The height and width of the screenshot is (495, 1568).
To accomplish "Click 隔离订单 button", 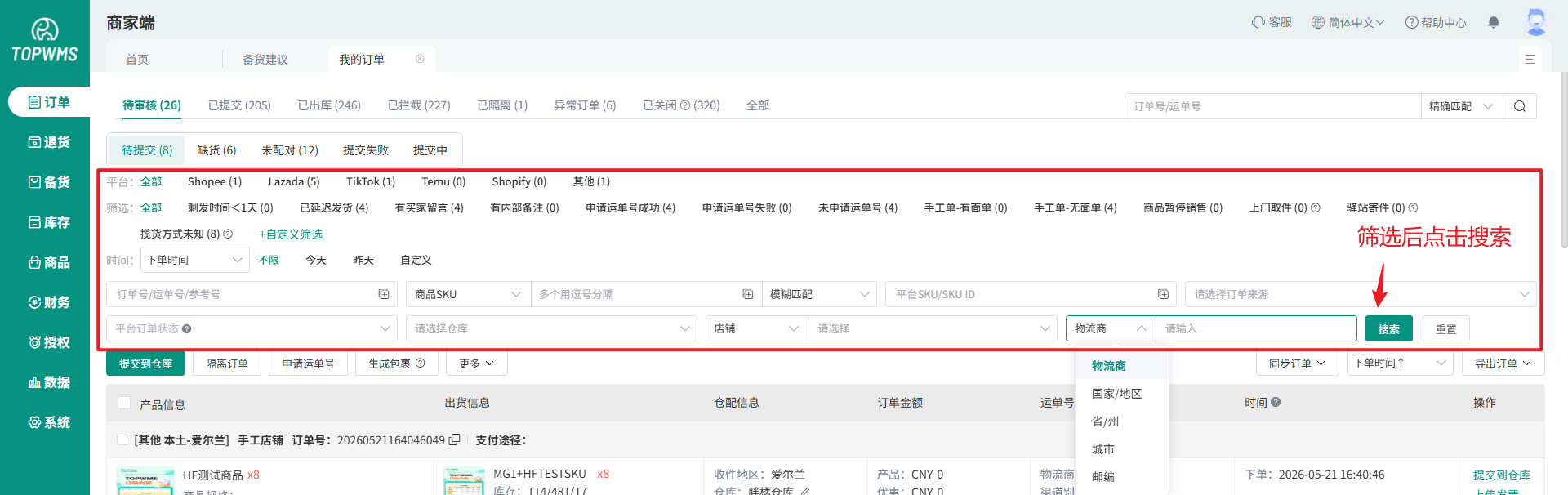I will [x=227, y=363].
